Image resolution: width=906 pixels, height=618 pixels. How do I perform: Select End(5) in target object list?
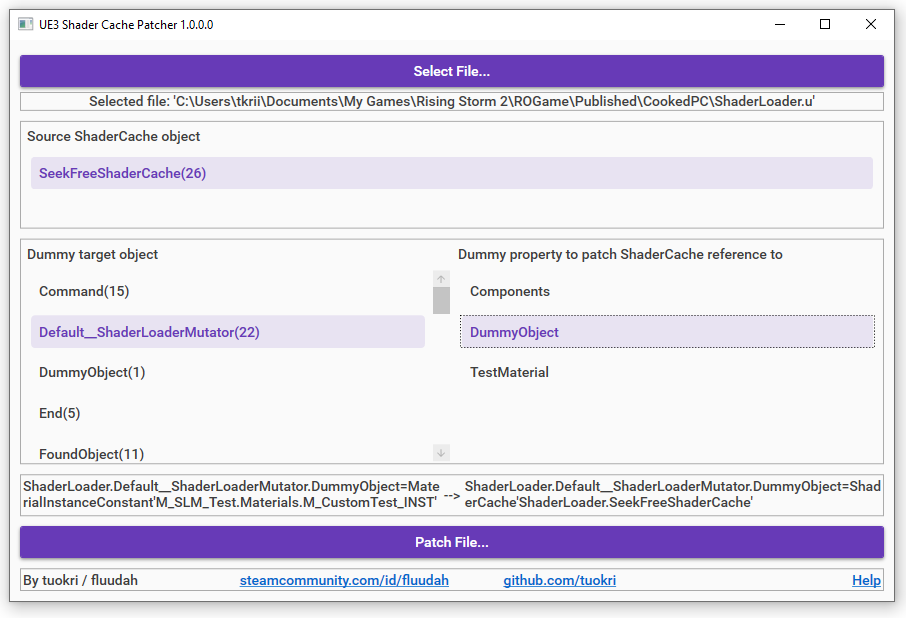(x=228, y=413)
